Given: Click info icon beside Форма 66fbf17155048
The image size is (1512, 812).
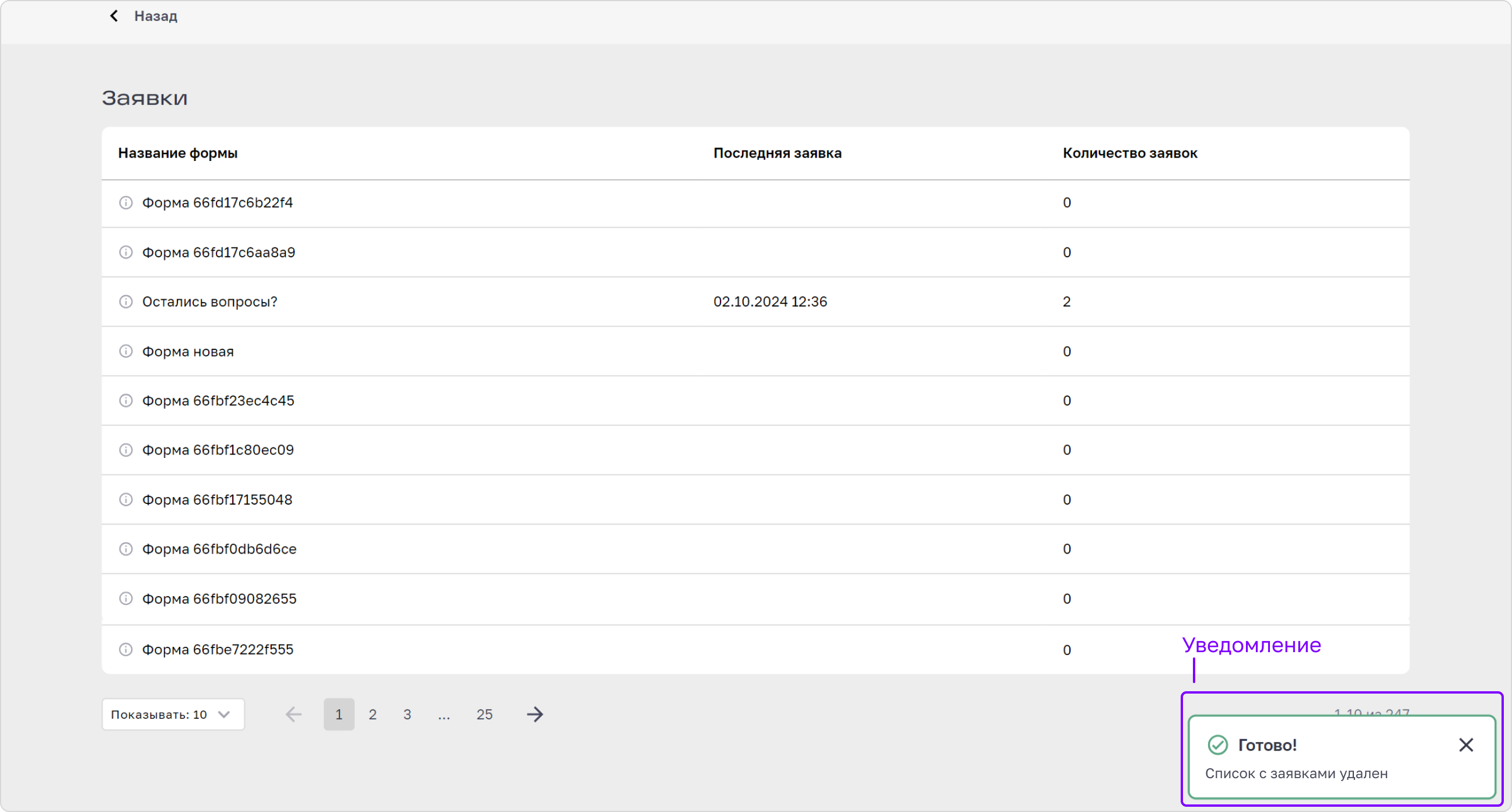Looking at the screenshot, I should pyautogui.click(x=125, y=500).
